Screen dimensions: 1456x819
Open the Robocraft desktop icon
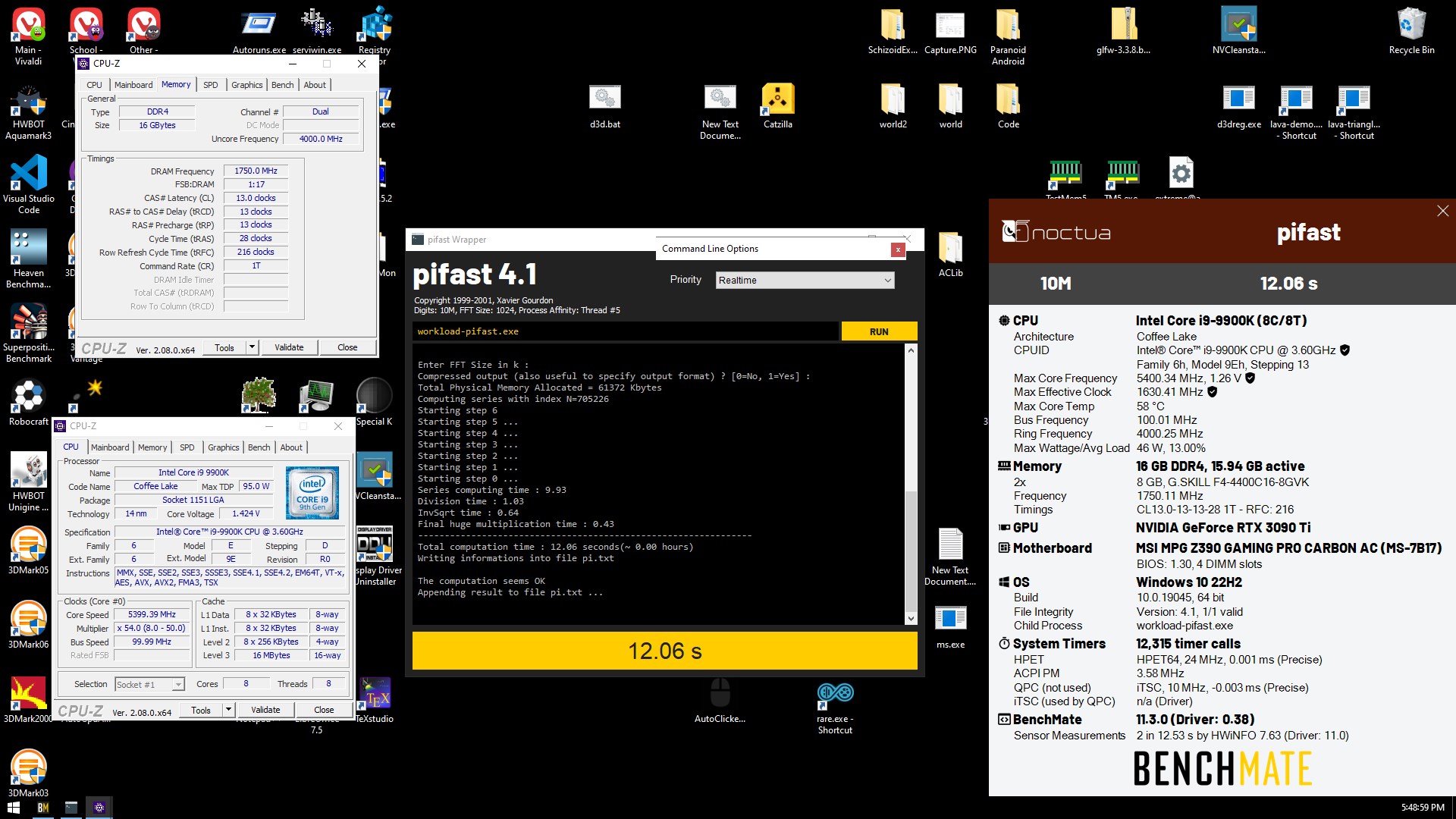click(29, 402)
